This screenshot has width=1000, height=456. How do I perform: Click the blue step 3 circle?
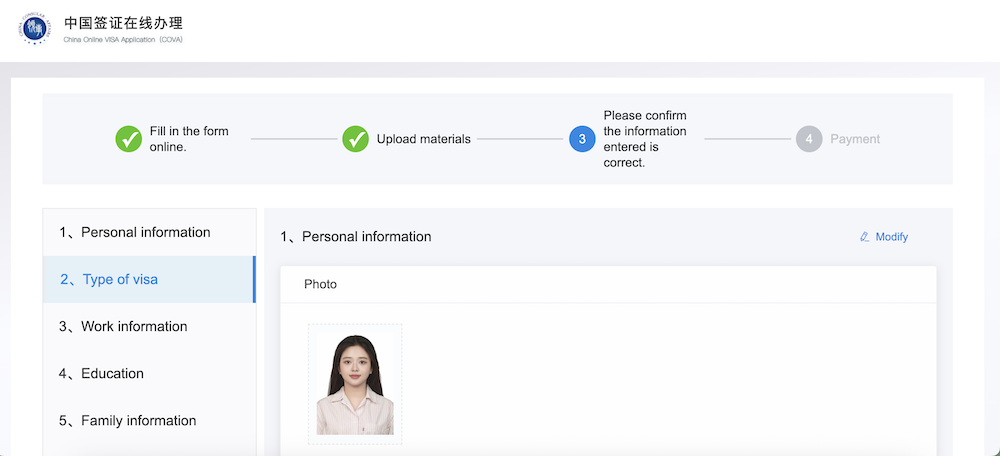click(x=582, y=139)
